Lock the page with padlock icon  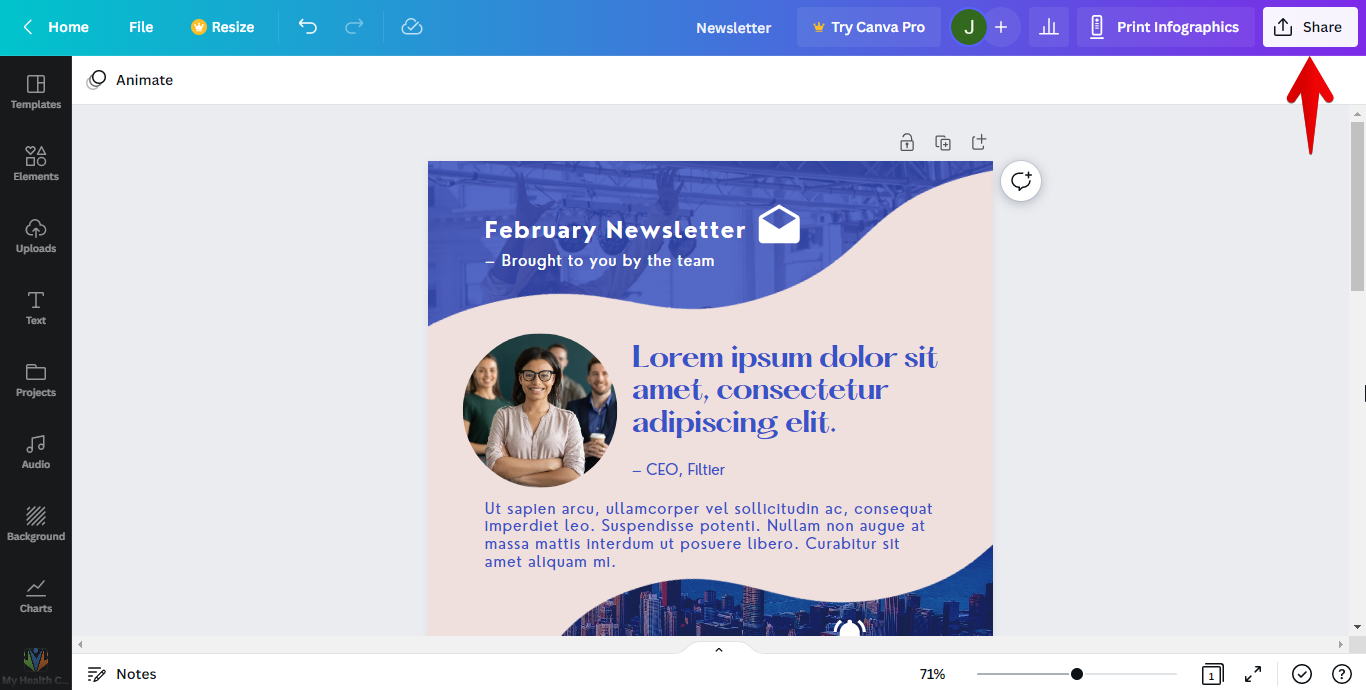coord(907,142)
